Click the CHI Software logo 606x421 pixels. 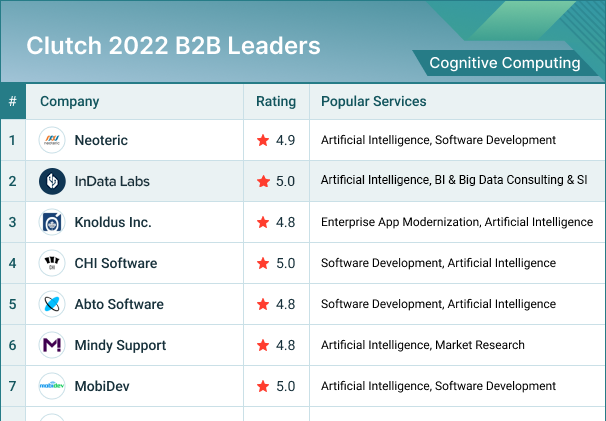[x=52, y=263]
